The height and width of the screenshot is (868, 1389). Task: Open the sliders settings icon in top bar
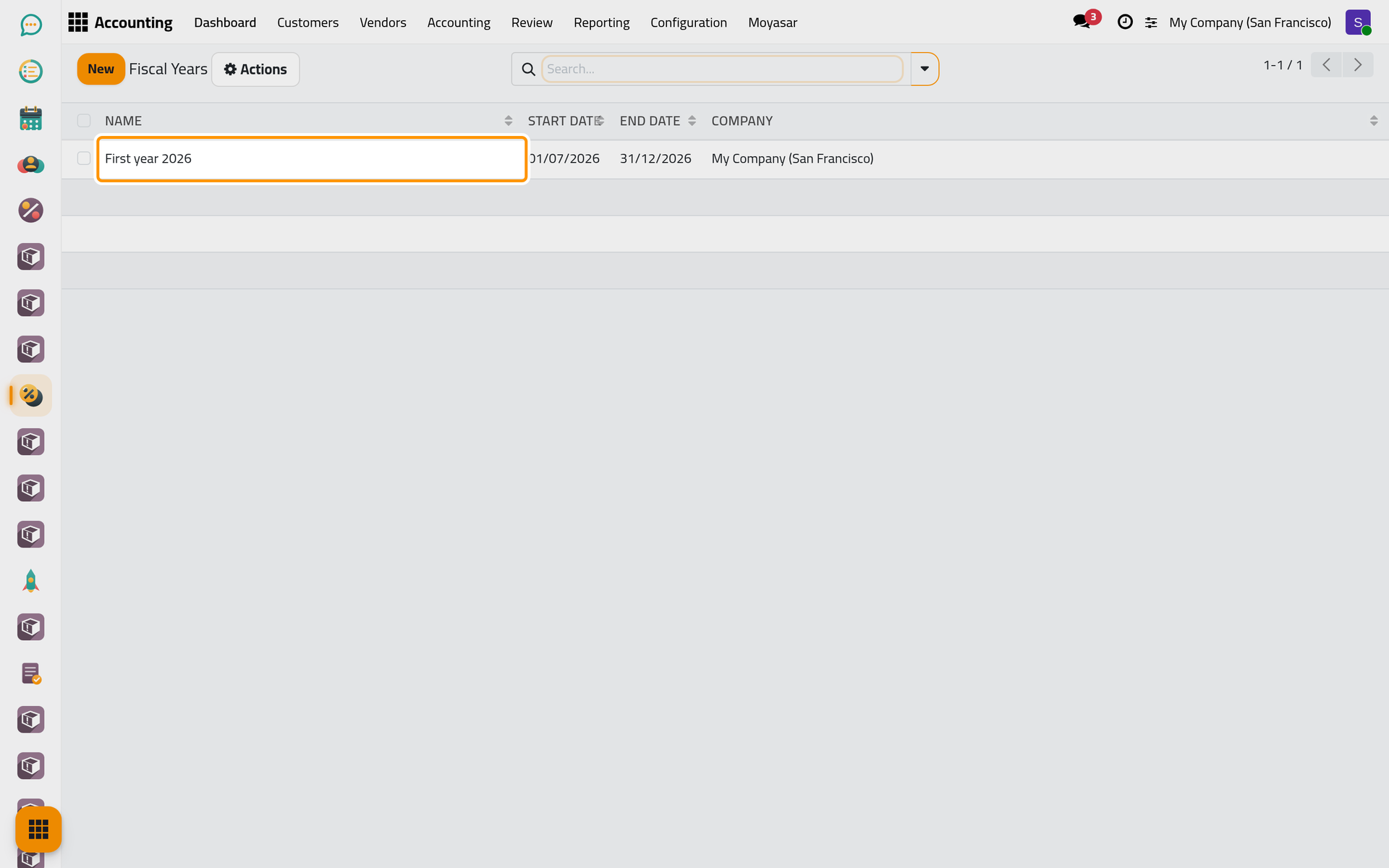tap(1151, 23)
